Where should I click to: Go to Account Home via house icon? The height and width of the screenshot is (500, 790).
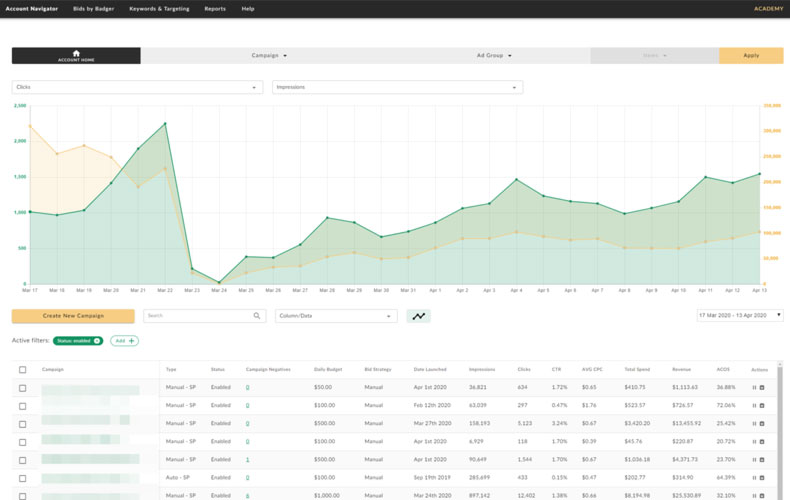(x=76, y=55)
